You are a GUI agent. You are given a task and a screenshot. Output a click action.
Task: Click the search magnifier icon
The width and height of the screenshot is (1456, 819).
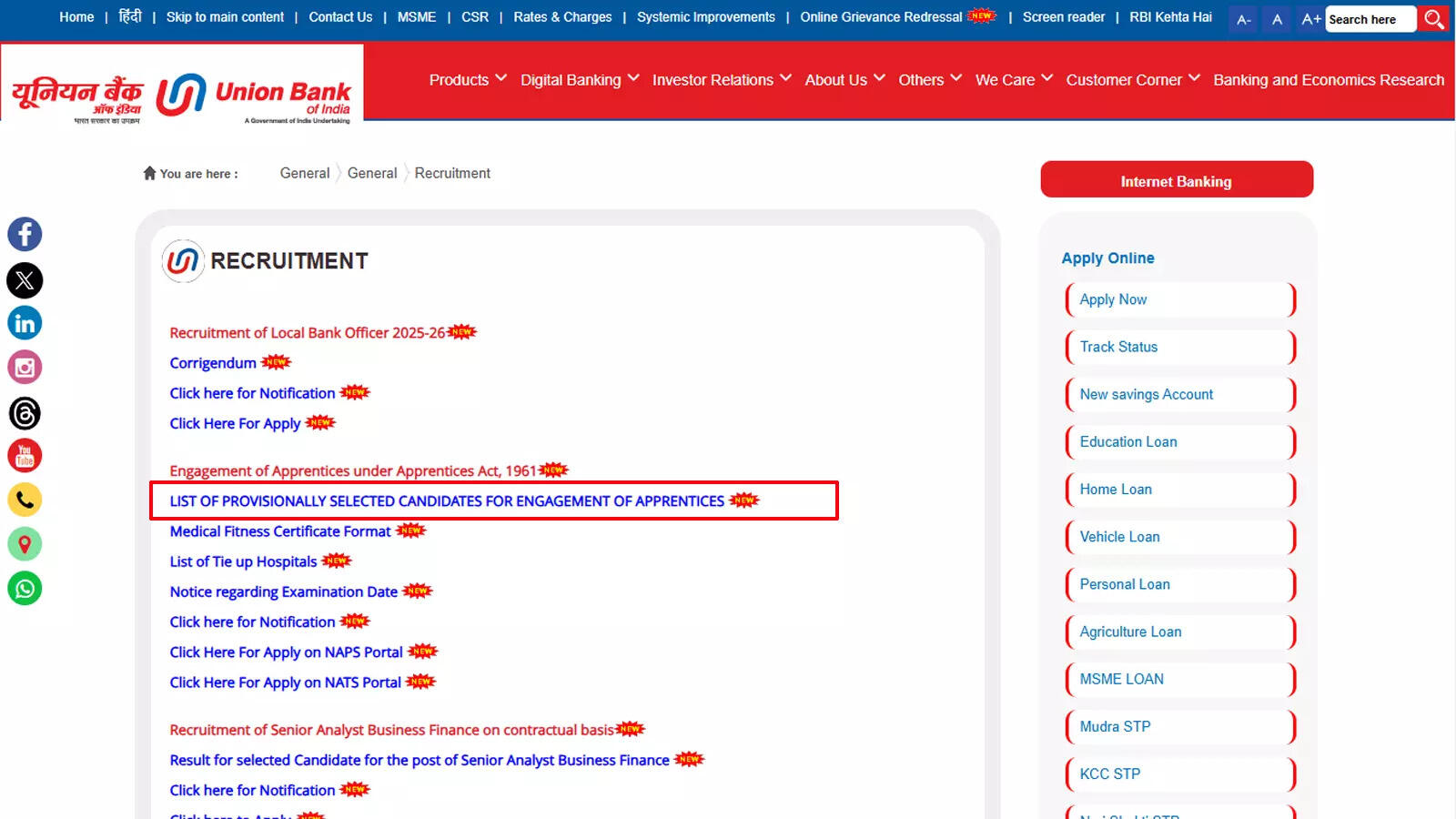pyautogui.click(x=1433, y=18)
